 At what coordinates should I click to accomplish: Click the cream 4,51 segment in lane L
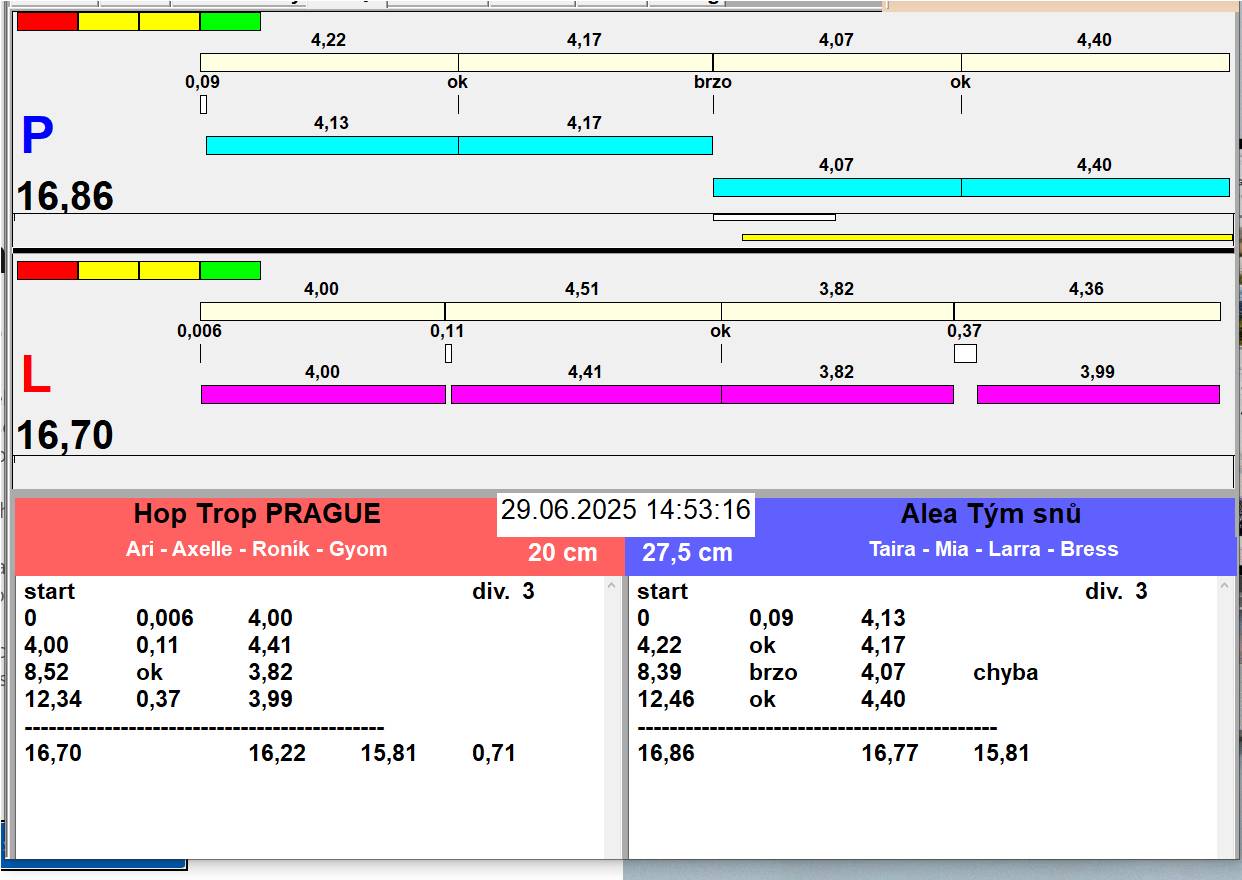coord(583,311)
